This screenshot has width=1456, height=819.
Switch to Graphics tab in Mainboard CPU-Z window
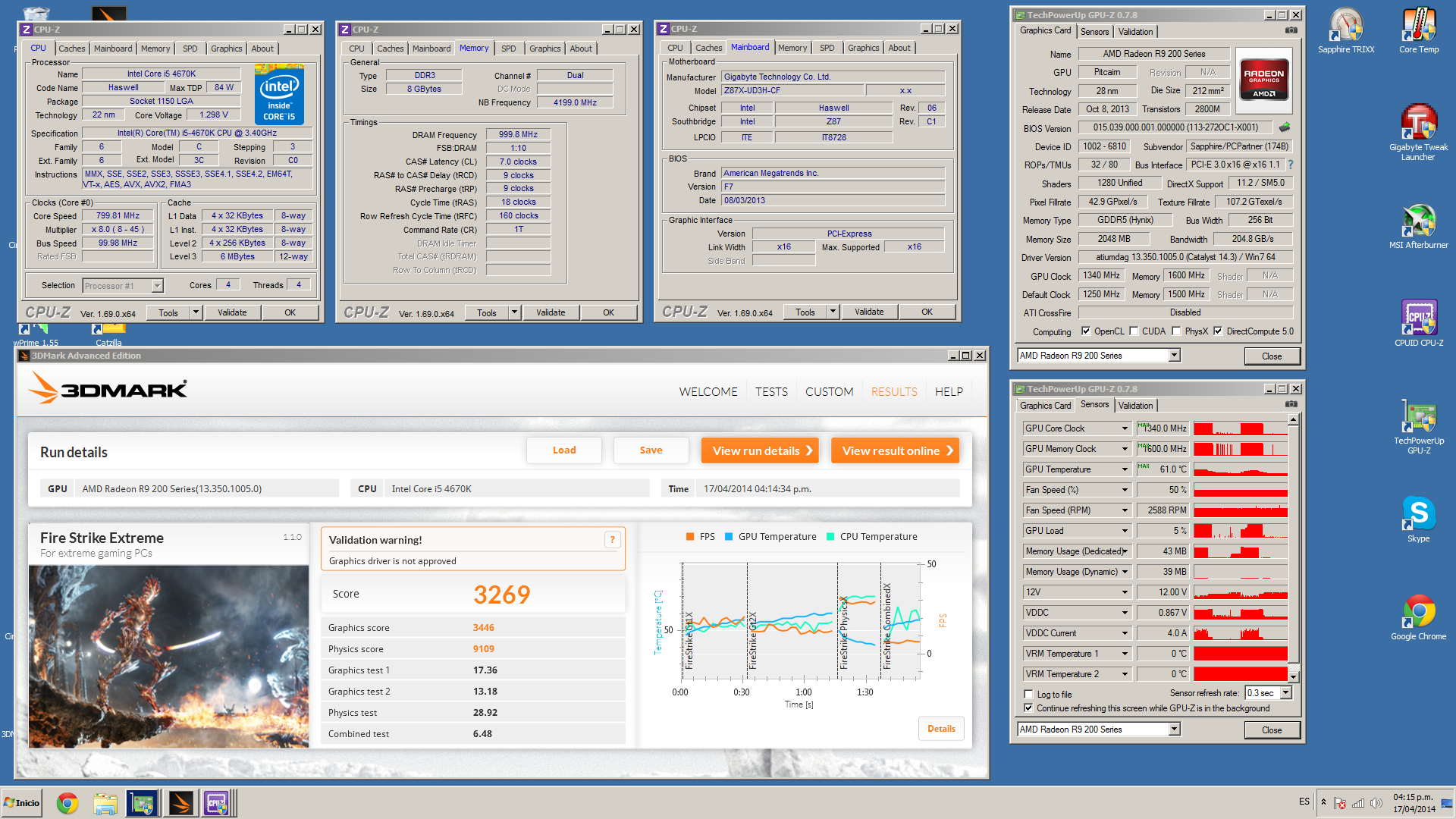point(863,48)
